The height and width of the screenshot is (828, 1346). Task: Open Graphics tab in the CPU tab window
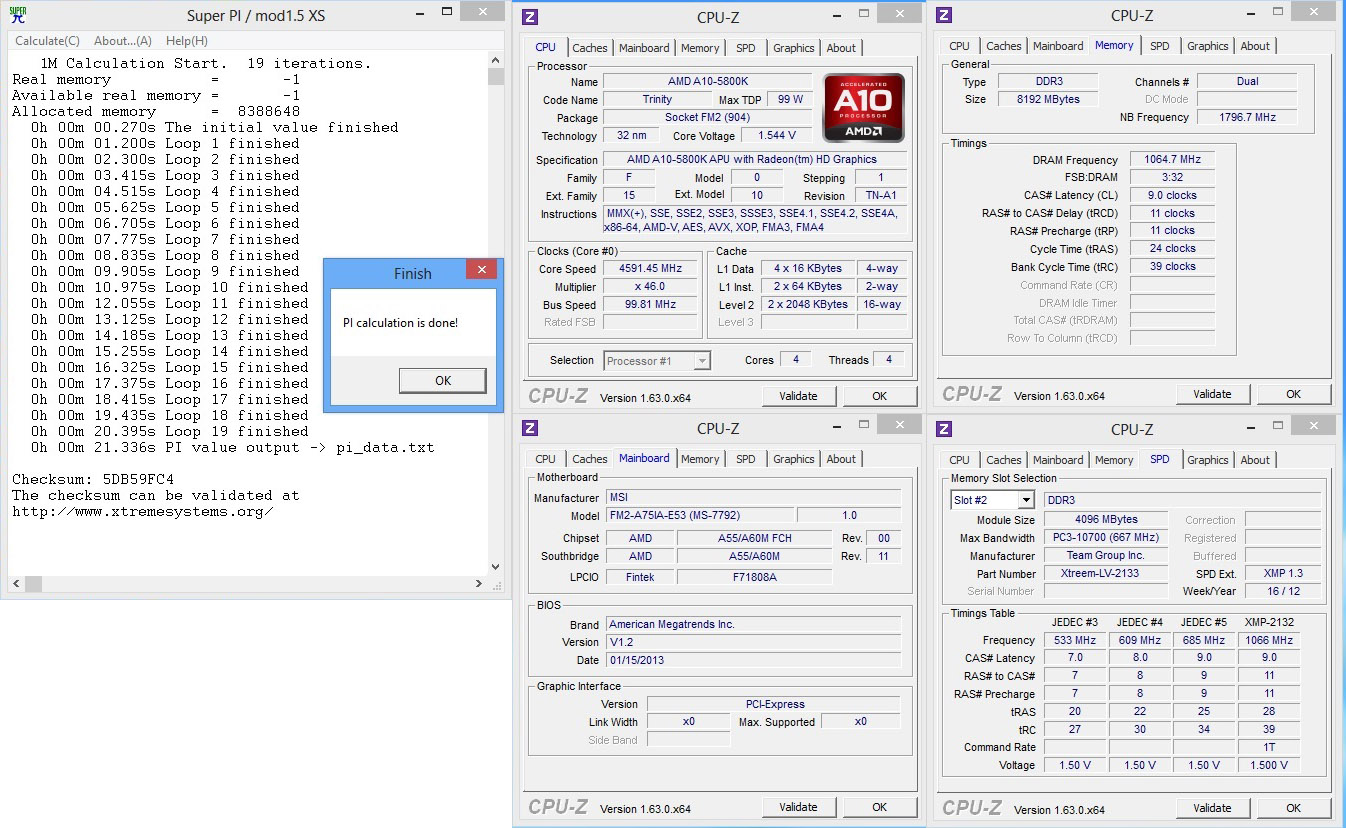tap(794, 48)
